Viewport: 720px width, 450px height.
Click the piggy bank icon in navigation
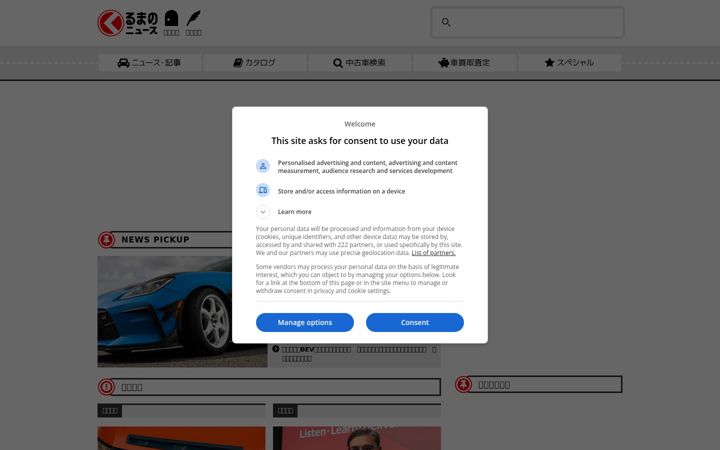[443, 63]
